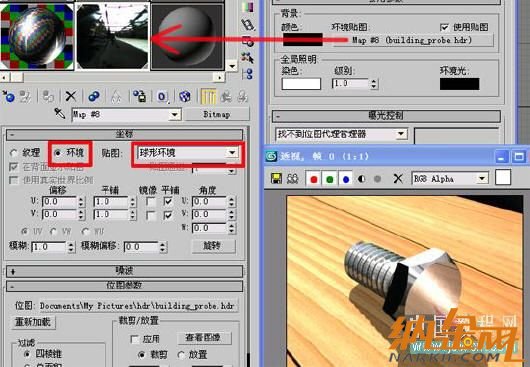Click the 重新加载 reload button
This screenshot has height=367, width=530.
33,322
